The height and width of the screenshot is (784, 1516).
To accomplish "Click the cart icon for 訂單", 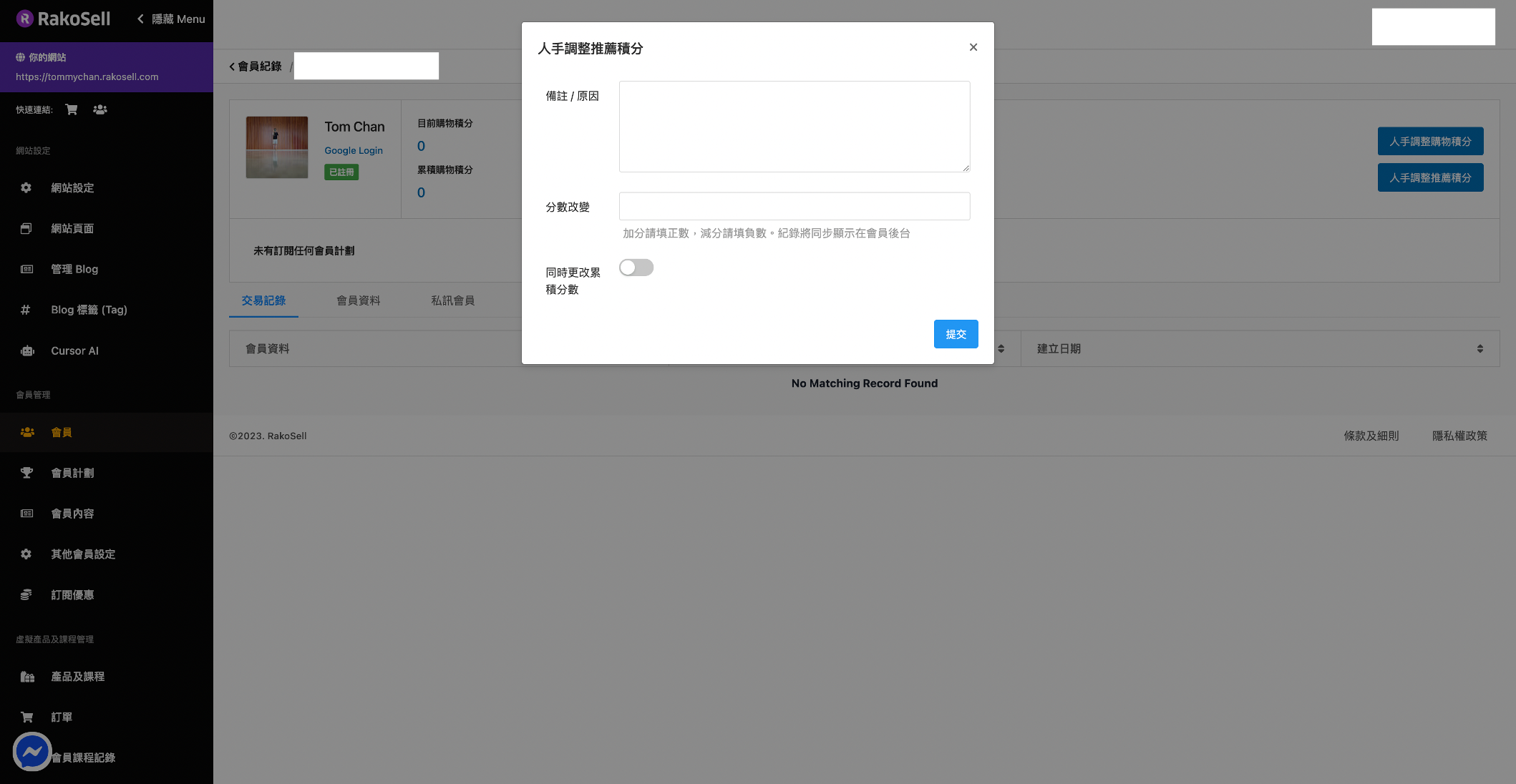I will tap(26, 717).
